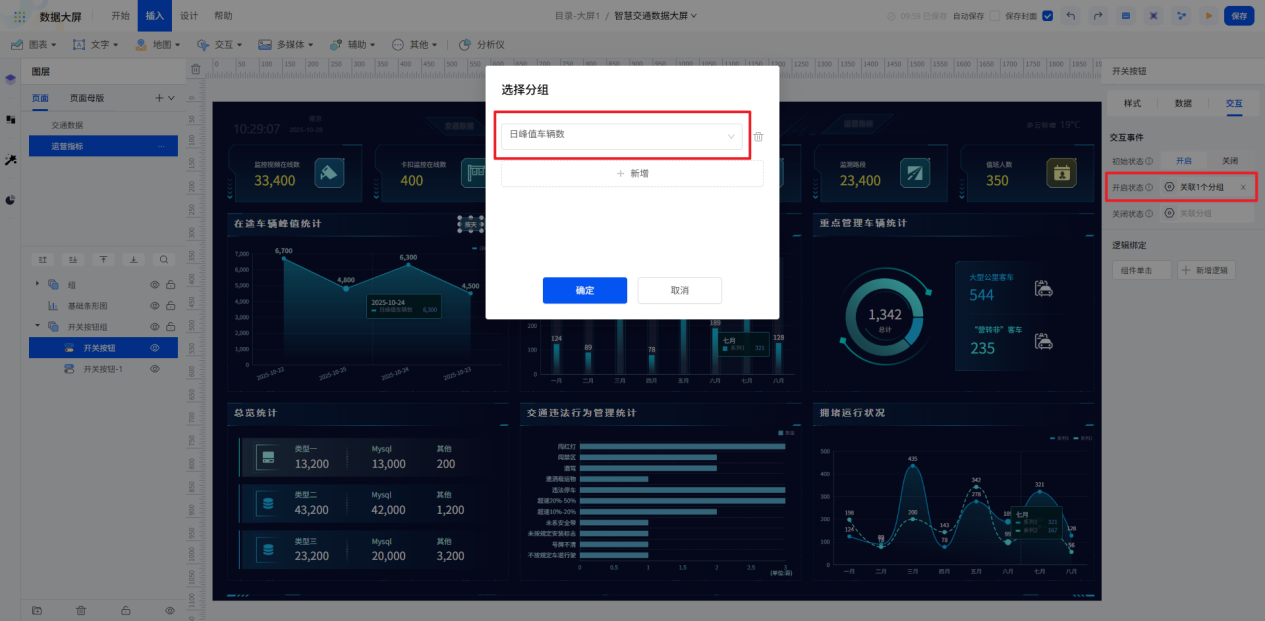The width and height of the screenshot is (1265, 621).
Task: Open the 开始 menu tab
Action: click(x=120, y=16)
